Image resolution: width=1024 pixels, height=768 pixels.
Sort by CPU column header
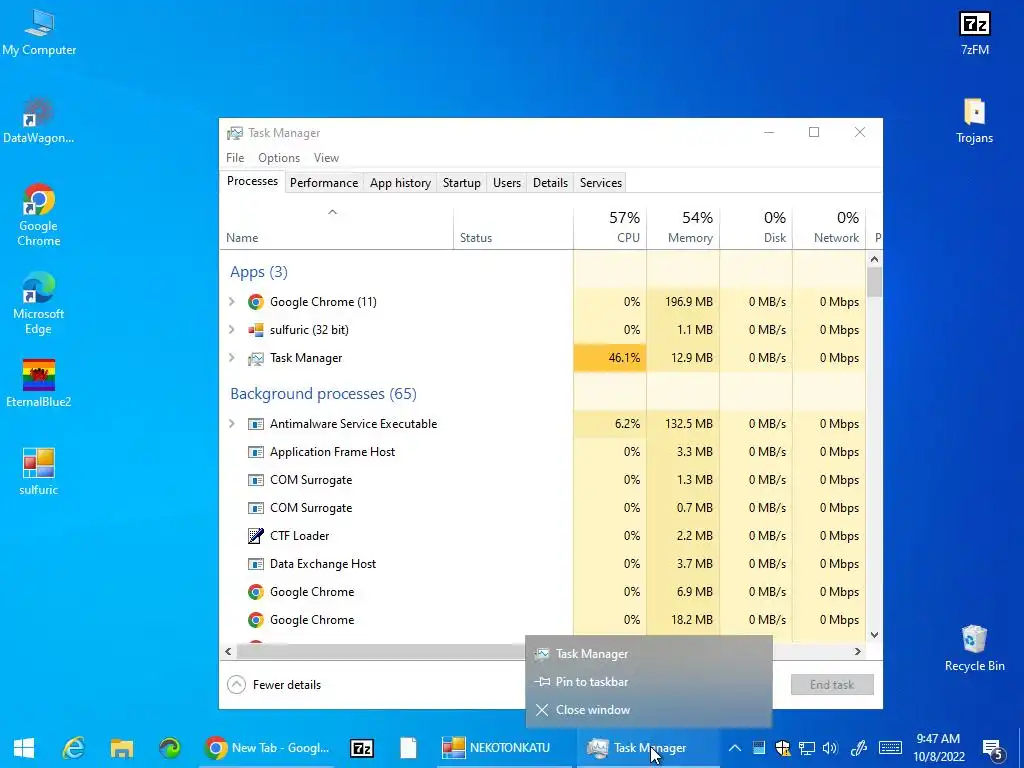click(x=610, y=227)
